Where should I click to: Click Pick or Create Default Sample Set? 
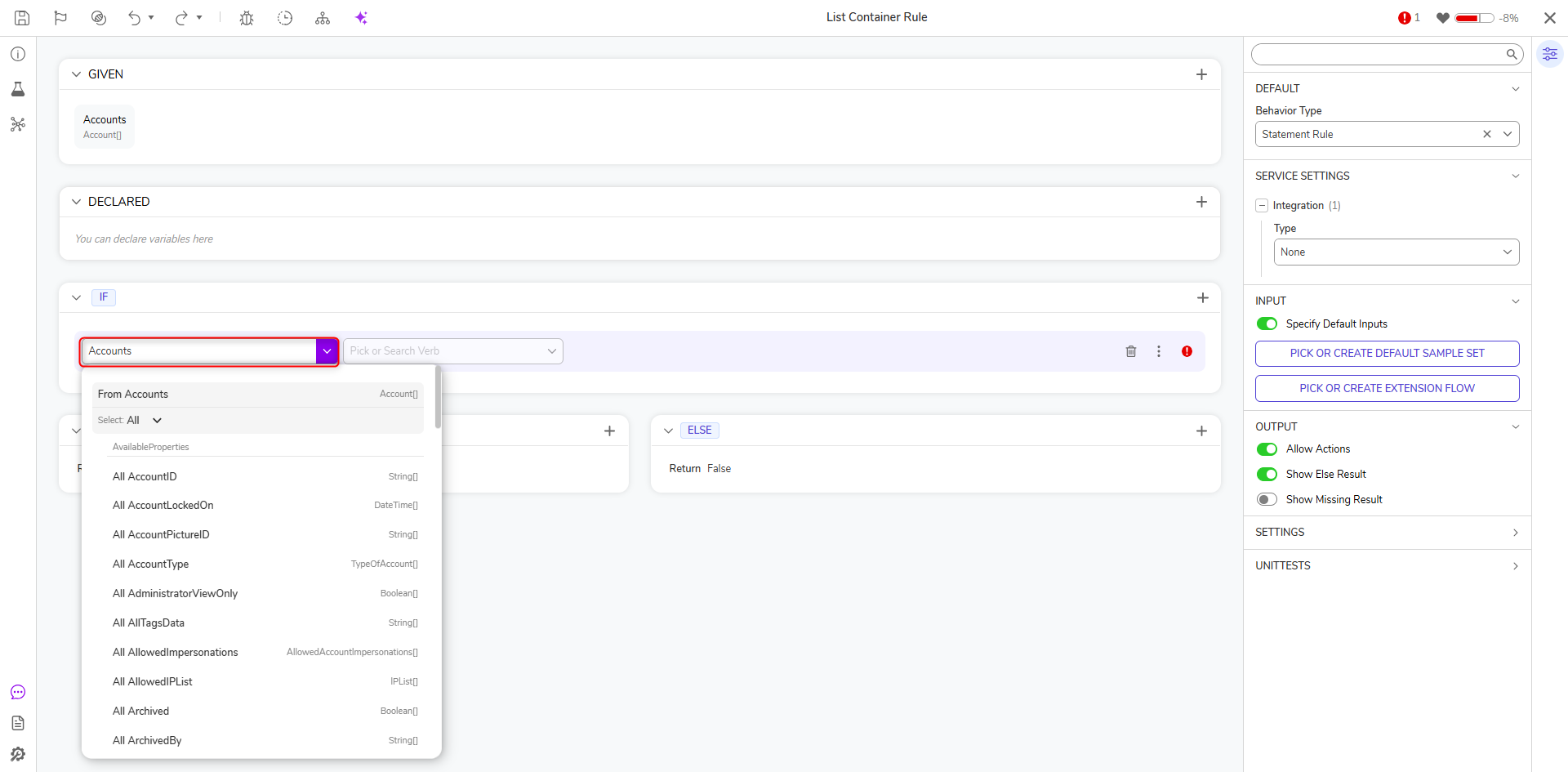pos(1387,354)
